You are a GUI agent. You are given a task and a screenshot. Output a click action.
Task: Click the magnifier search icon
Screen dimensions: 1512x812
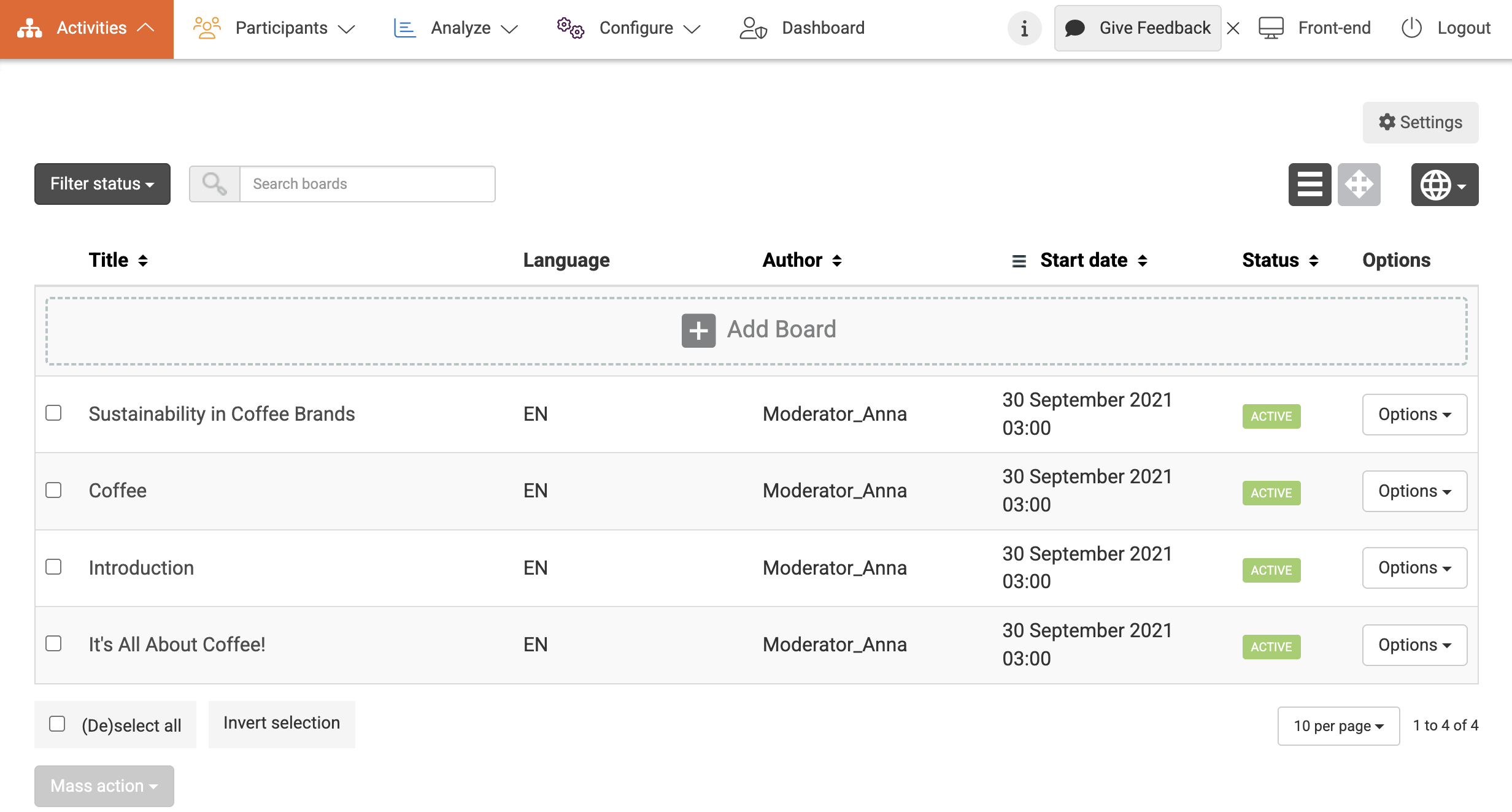tap(214, 184)
